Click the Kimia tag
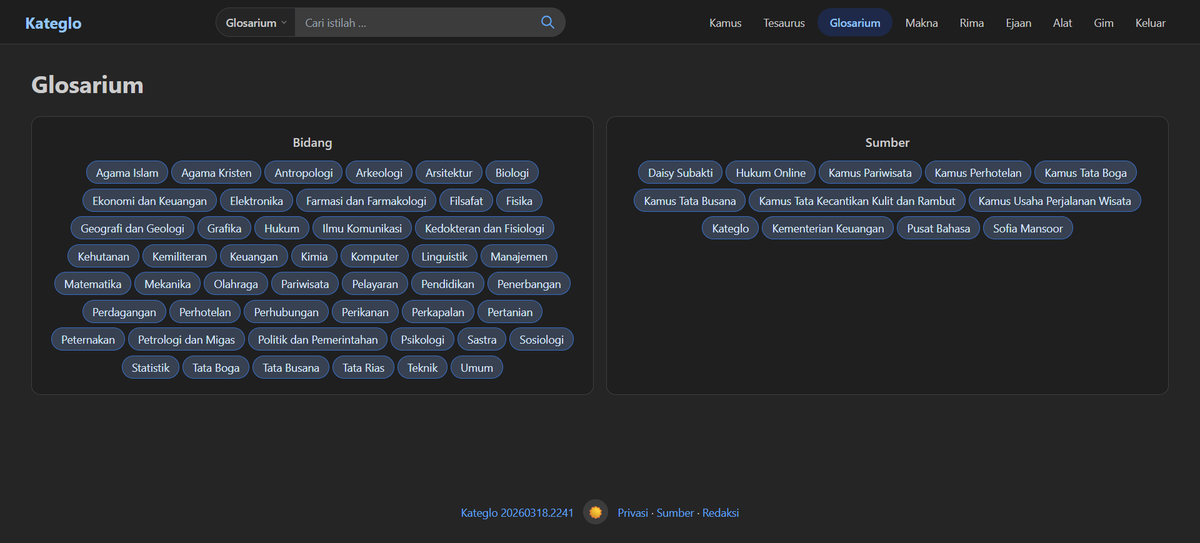1200x543 pixels. point(314,256)
